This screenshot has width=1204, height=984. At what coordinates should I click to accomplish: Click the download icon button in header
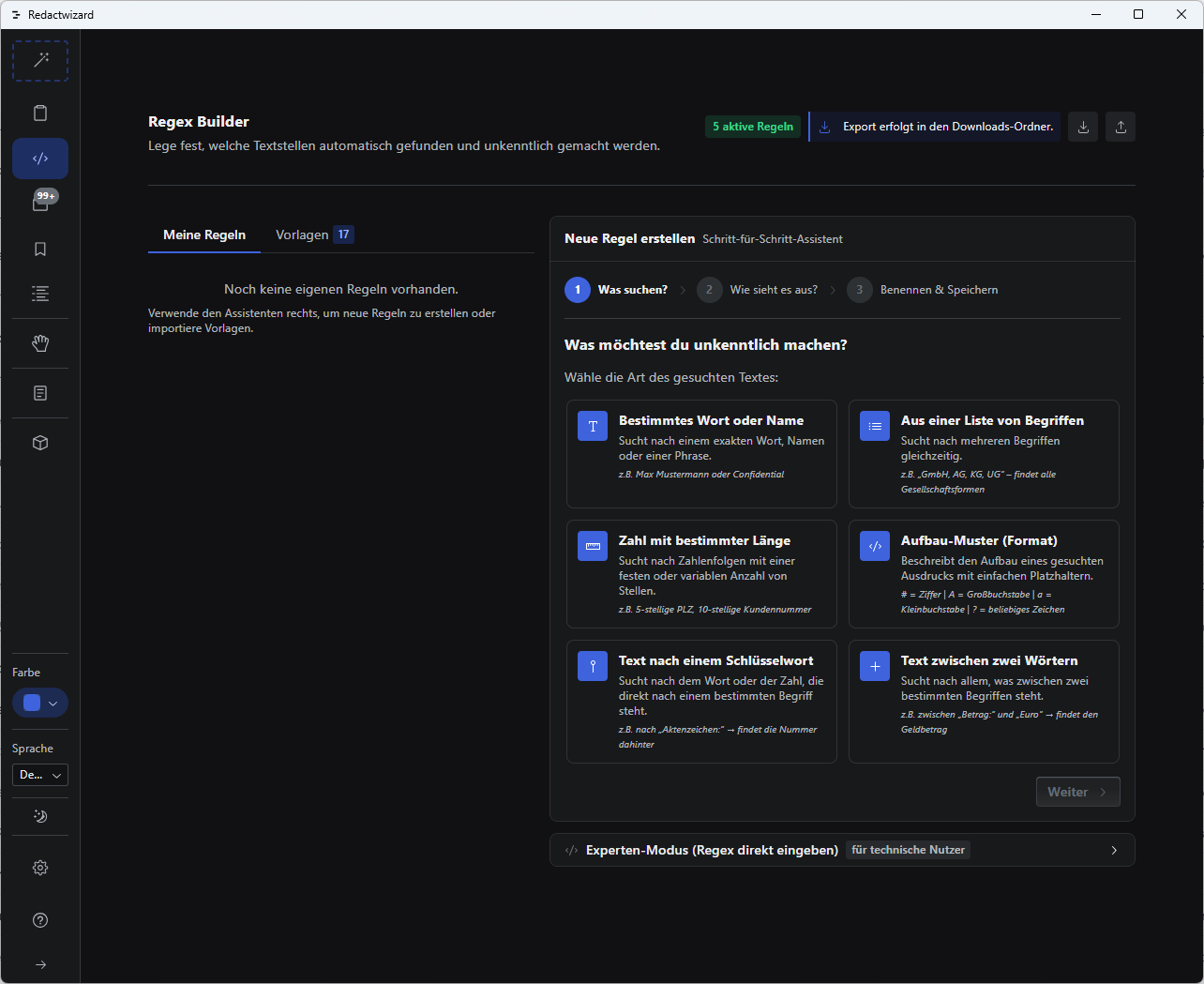pos(1083,127)
